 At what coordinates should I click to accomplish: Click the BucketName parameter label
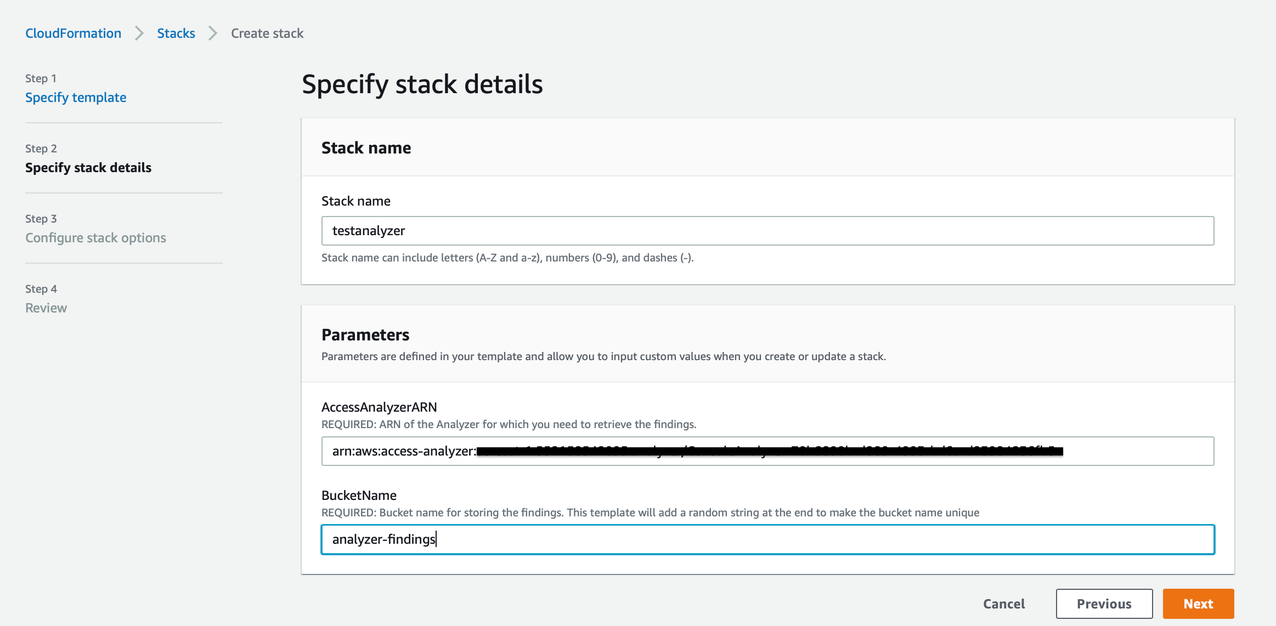pyautogui.click(x=357, y=495)
